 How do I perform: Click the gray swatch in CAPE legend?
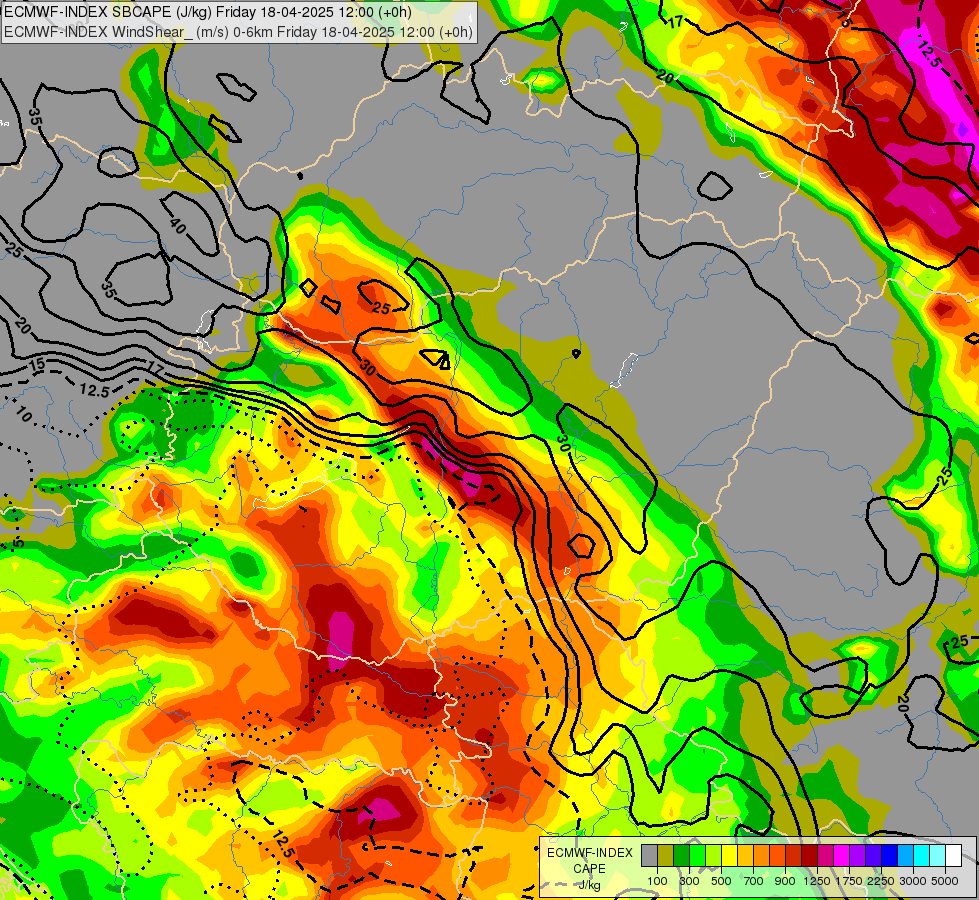[649, 856]
